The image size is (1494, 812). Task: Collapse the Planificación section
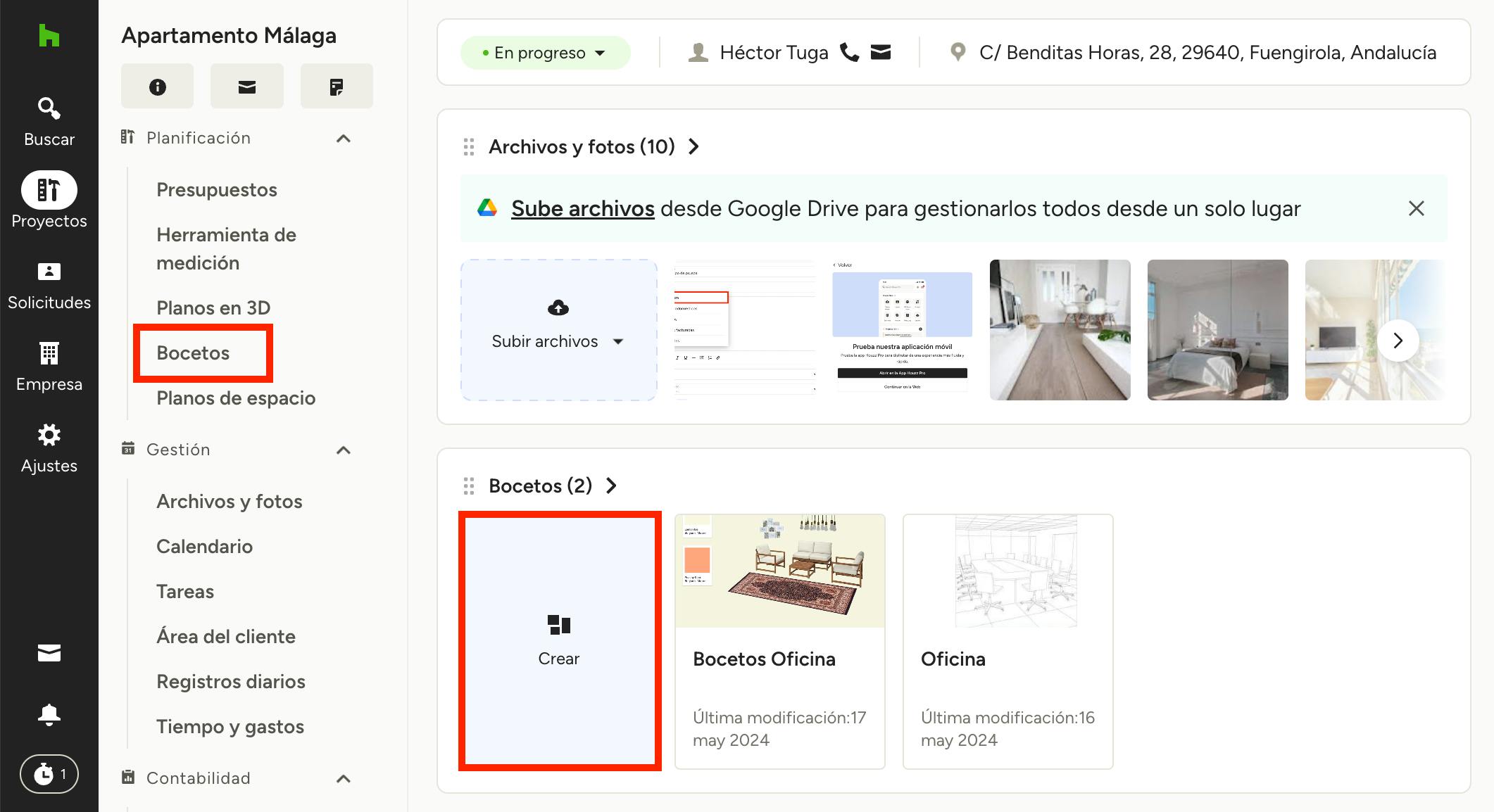coord(344,139)
